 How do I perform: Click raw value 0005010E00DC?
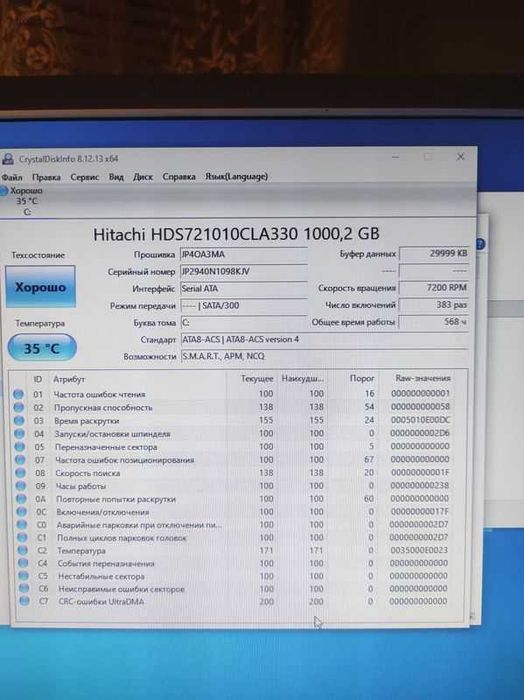420,420
